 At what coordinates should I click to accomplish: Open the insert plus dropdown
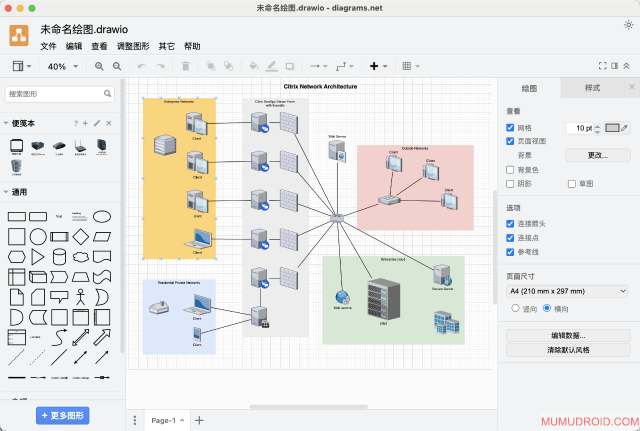pos(378,66)
